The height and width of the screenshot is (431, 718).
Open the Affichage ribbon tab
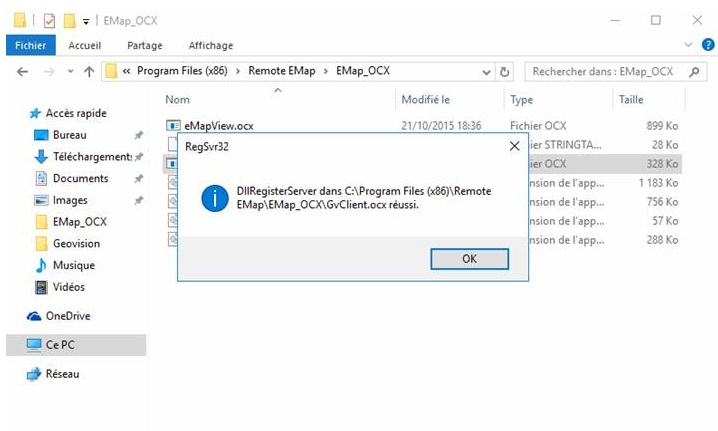click(x=211, y=45)
